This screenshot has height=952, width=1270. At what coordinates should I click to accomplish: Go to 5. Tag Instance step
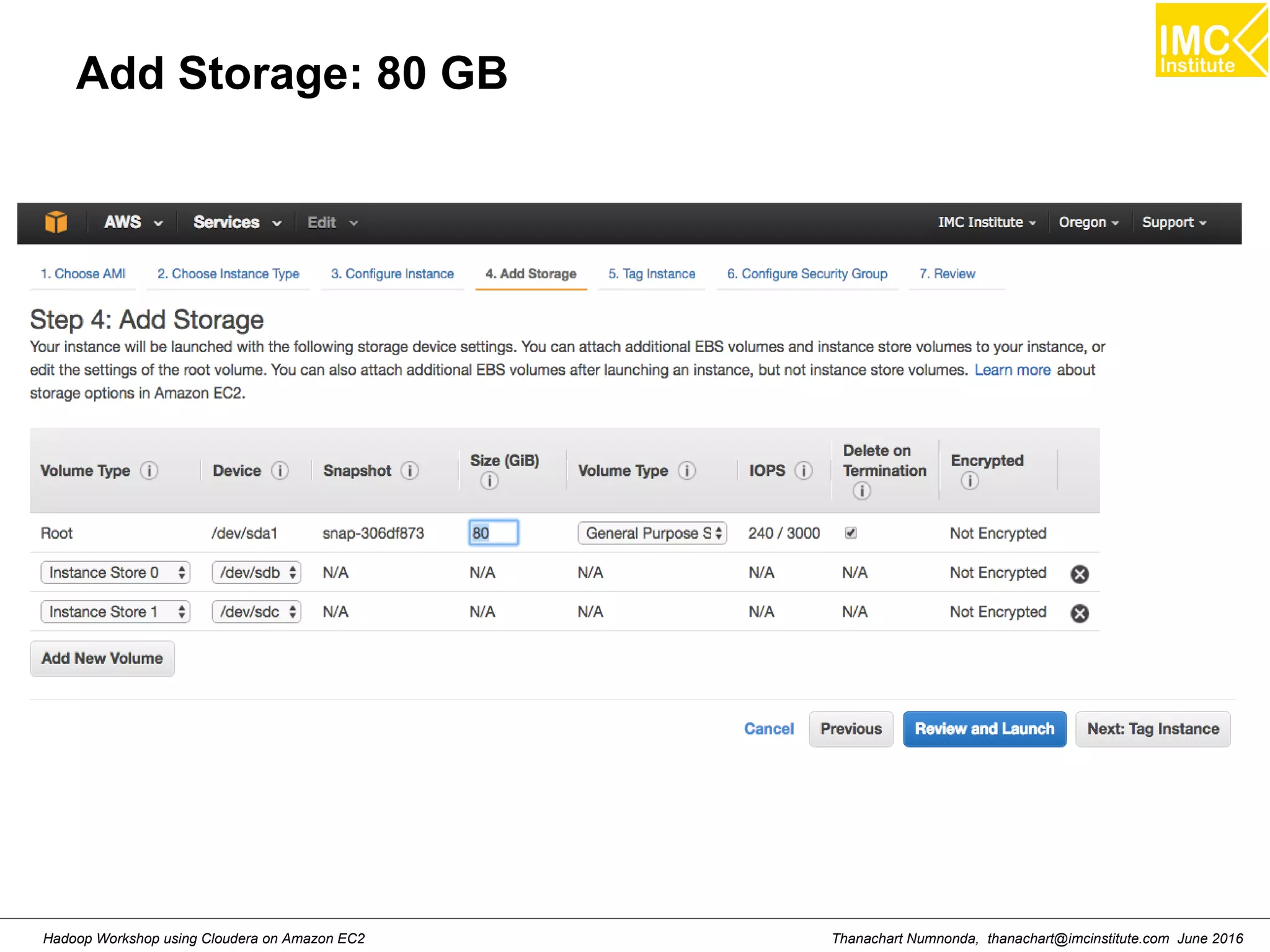point(652,274)
